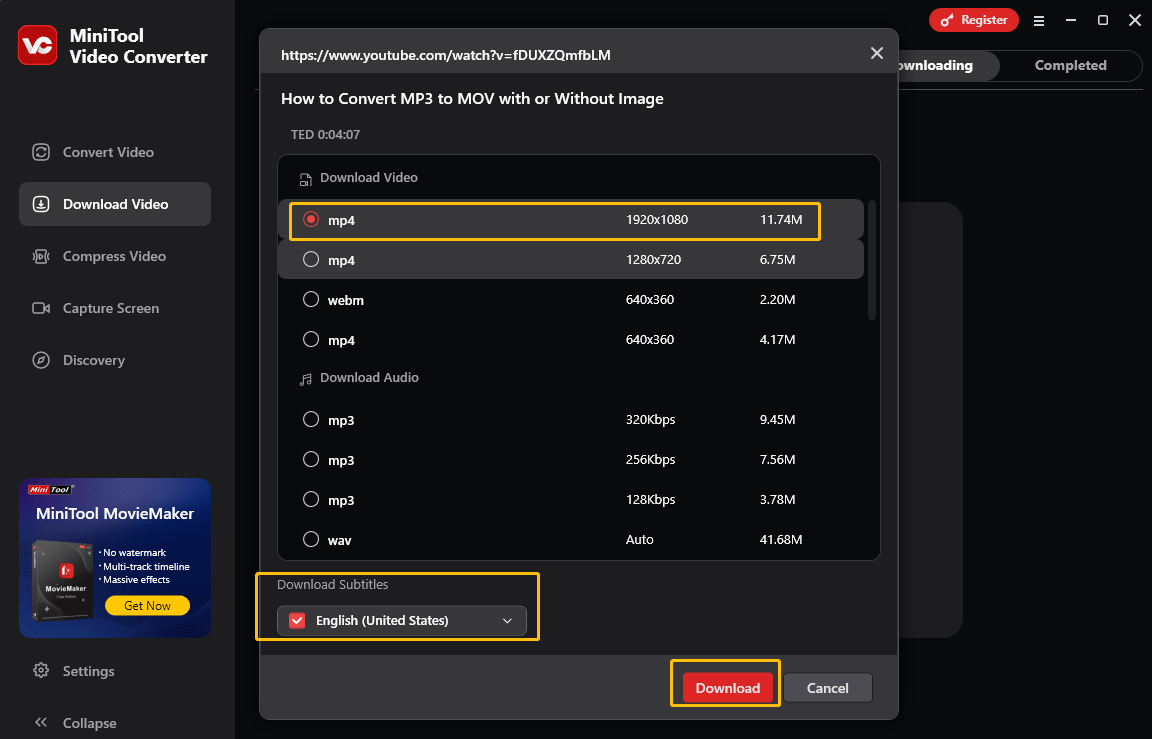The width and height of the screenshot is (1152, 739).
Task: Switch to the Download Video section
Action: click(115, 204)
